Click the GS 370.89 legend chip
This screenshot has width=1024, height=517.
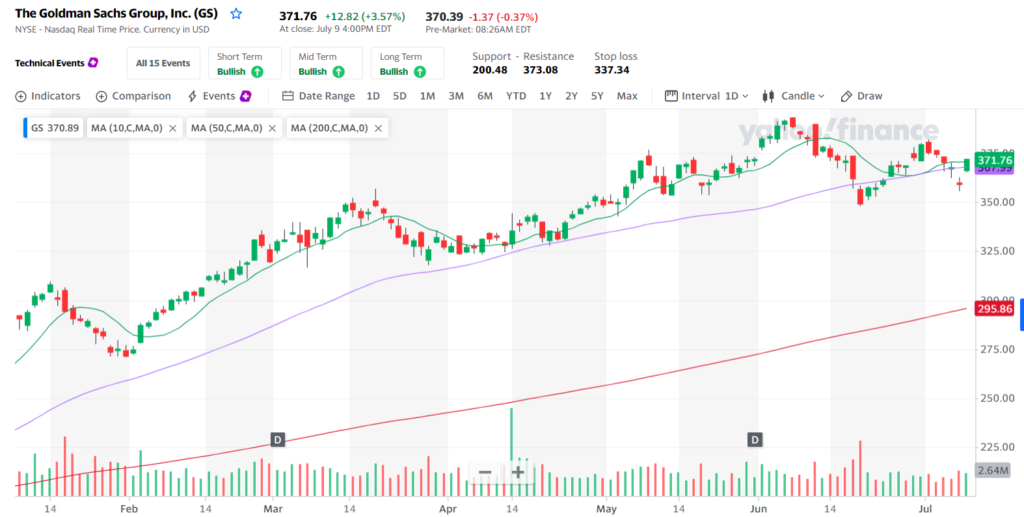pyautogui.click(x=53, y=129)
